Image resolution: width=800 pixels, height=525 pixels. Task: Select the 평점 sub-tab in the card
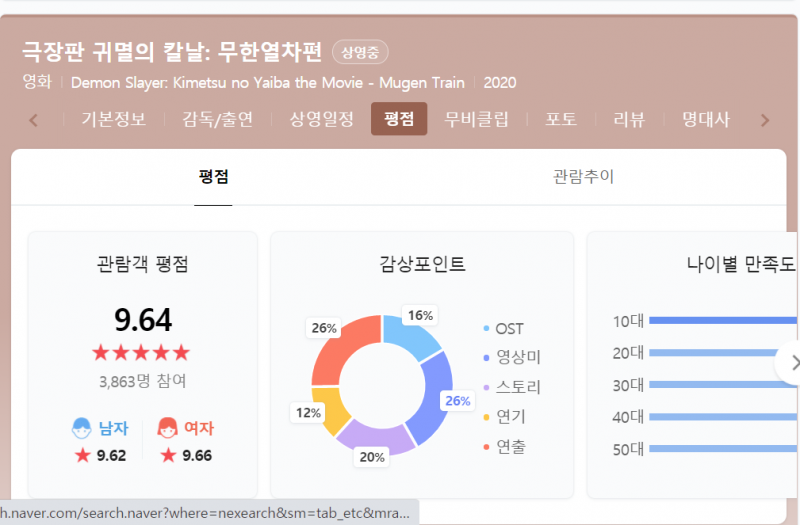click(x=213, y=177)
